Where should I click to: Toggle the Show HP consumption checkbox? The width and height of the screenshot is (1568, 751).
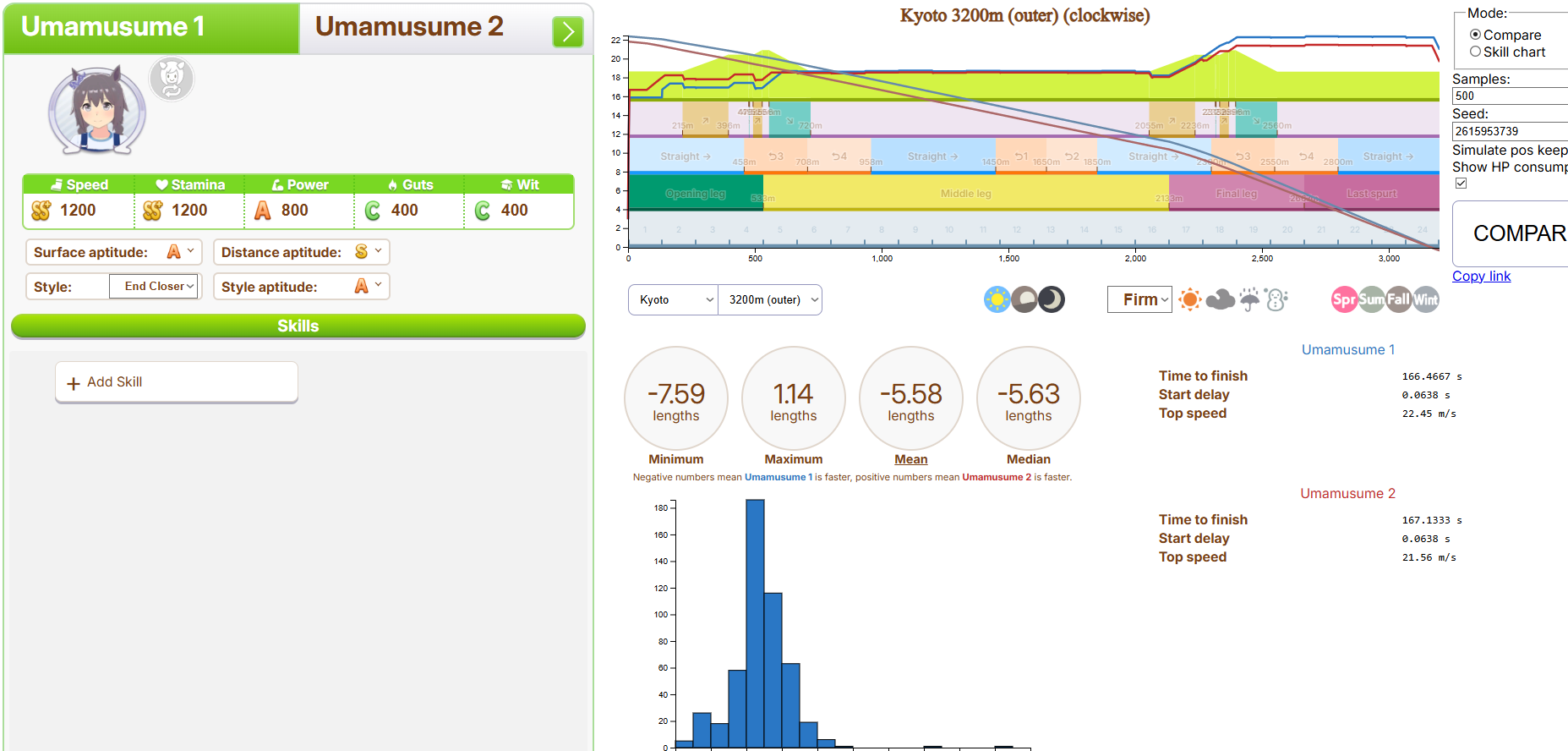point(1461,184)
